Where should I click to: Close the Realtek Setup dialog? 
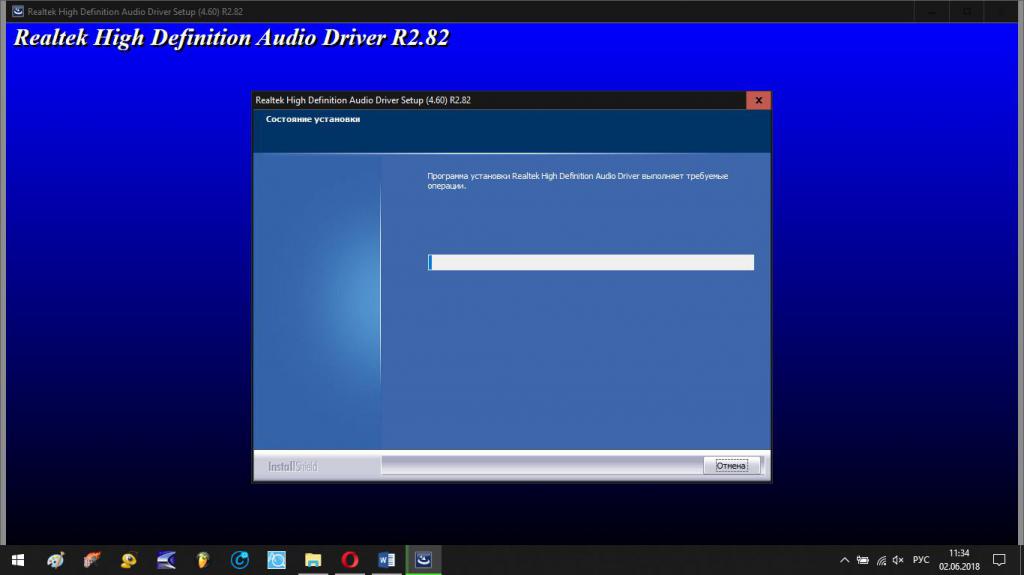(758, 100)
